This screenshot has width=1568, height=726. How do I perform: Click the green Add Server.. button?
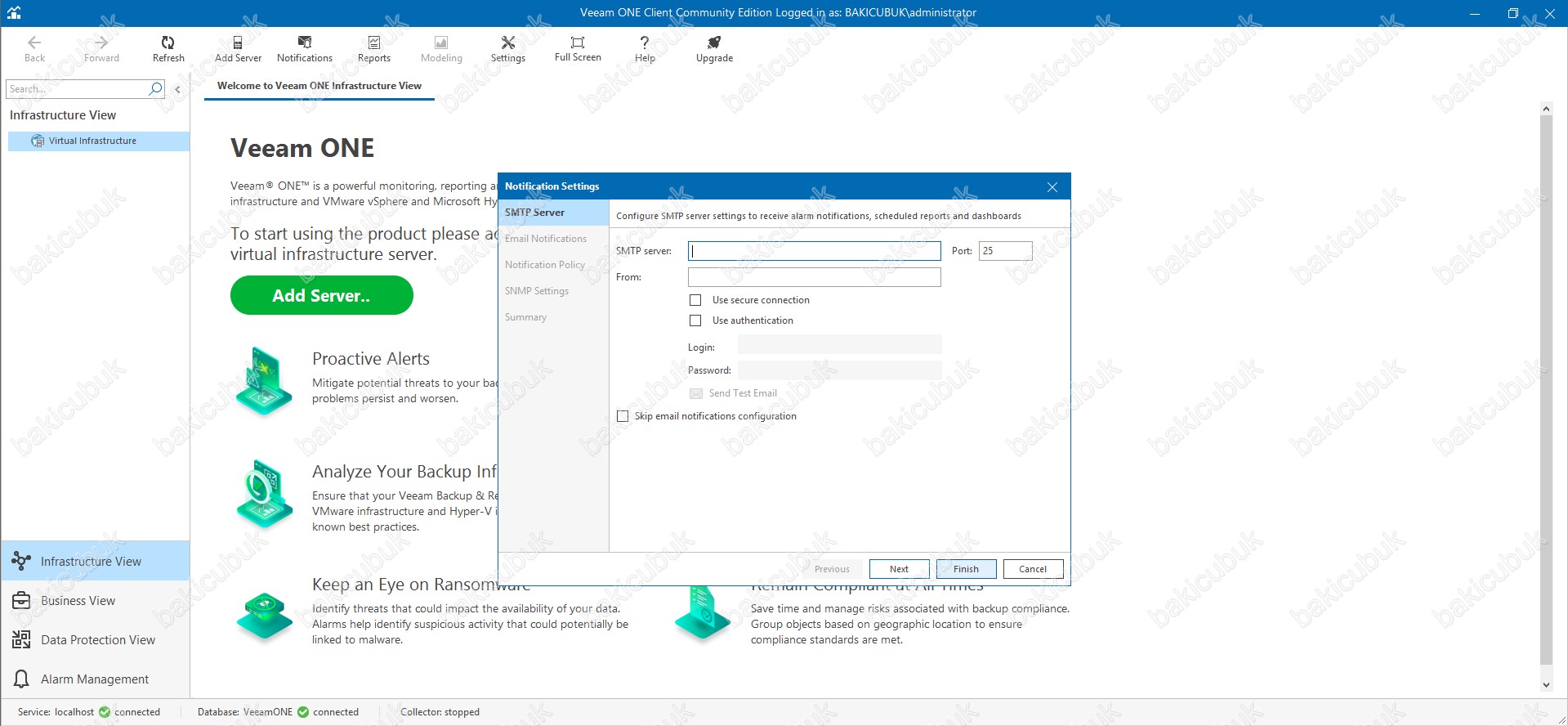[321, 295]
